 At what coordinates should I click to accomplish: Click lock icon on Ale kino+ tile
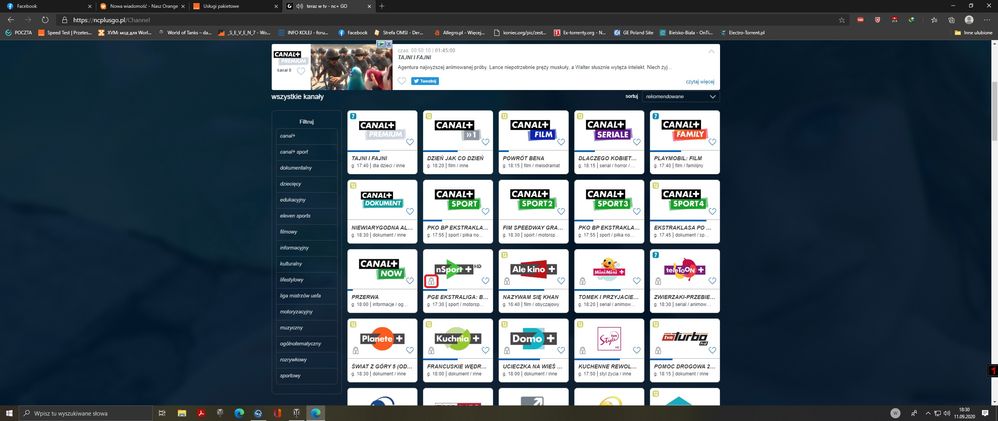click(x=506, y=282)
